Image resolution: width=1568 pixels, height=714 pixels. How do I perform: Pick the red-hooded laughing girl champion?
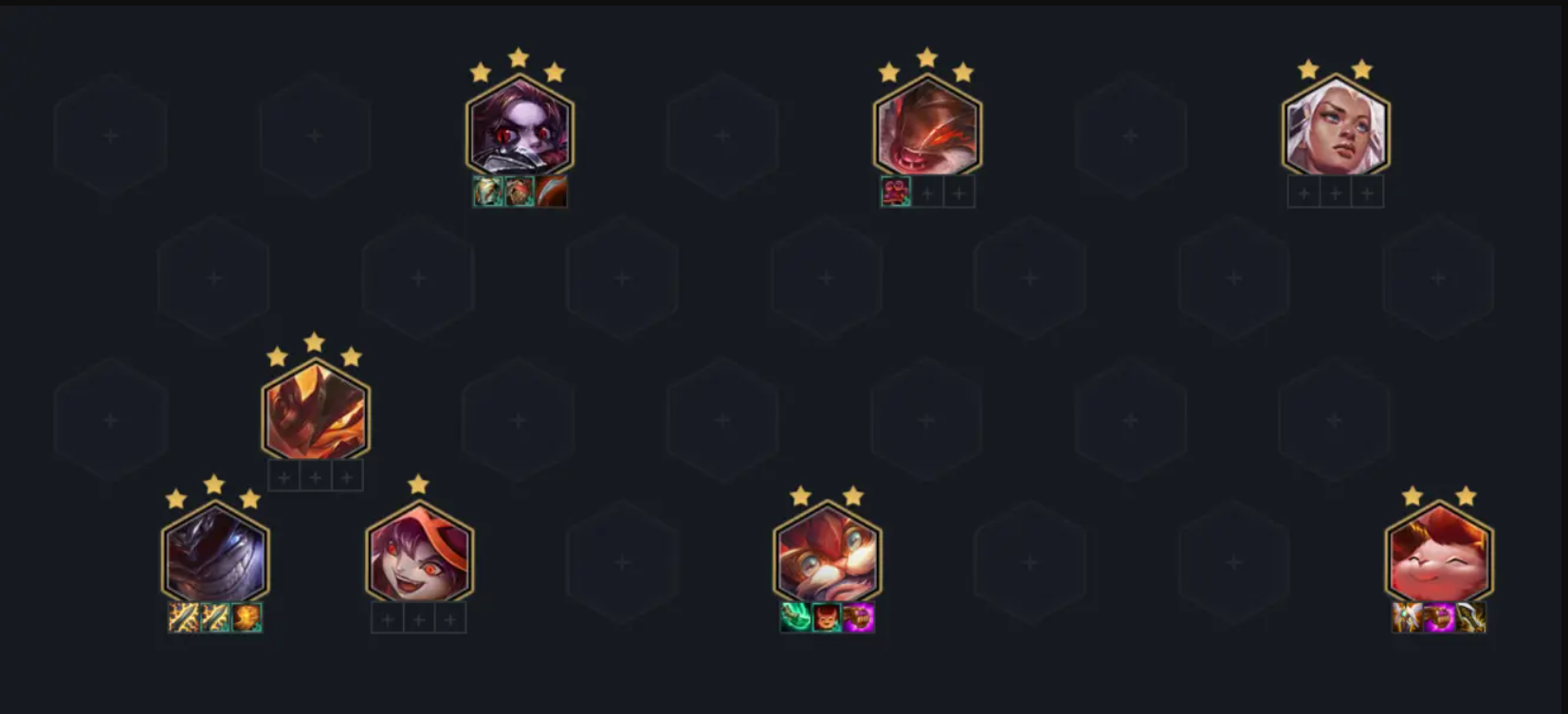click(419, 553)
